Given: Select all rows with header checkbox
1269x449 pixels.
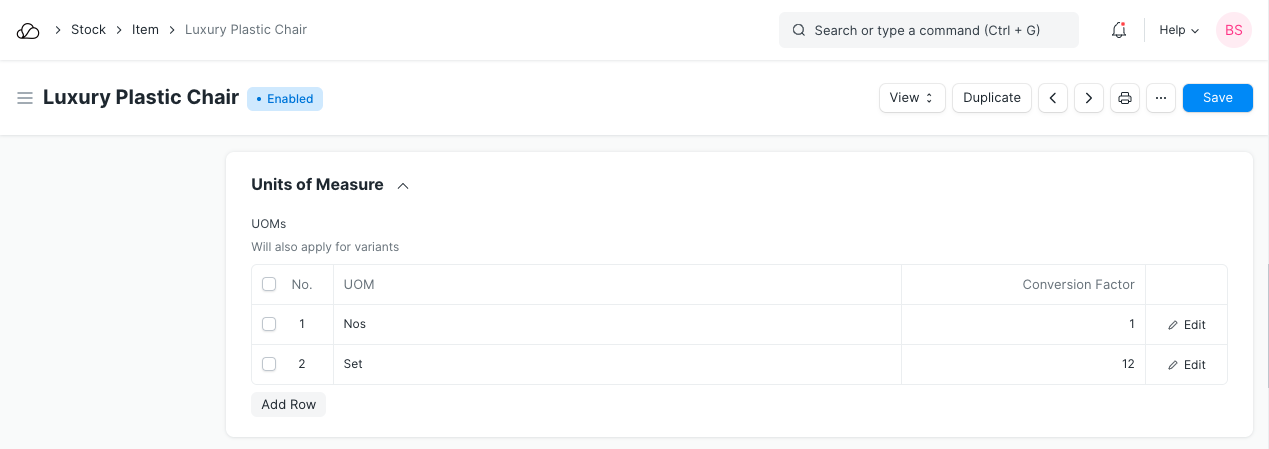Looking at the screenshot, I should tap(269, 285).
